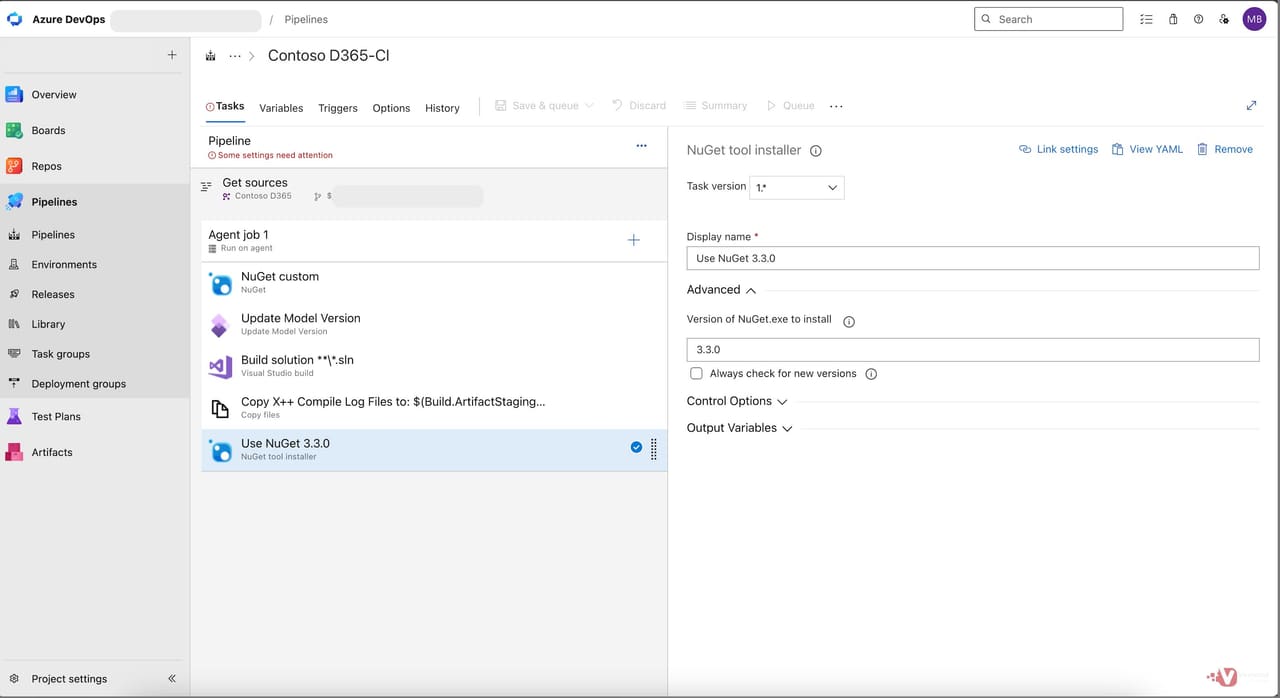Screen dimensions: 1280x698
Task: Toggle full screen expand icon
Action: (x=1251, y=105)
